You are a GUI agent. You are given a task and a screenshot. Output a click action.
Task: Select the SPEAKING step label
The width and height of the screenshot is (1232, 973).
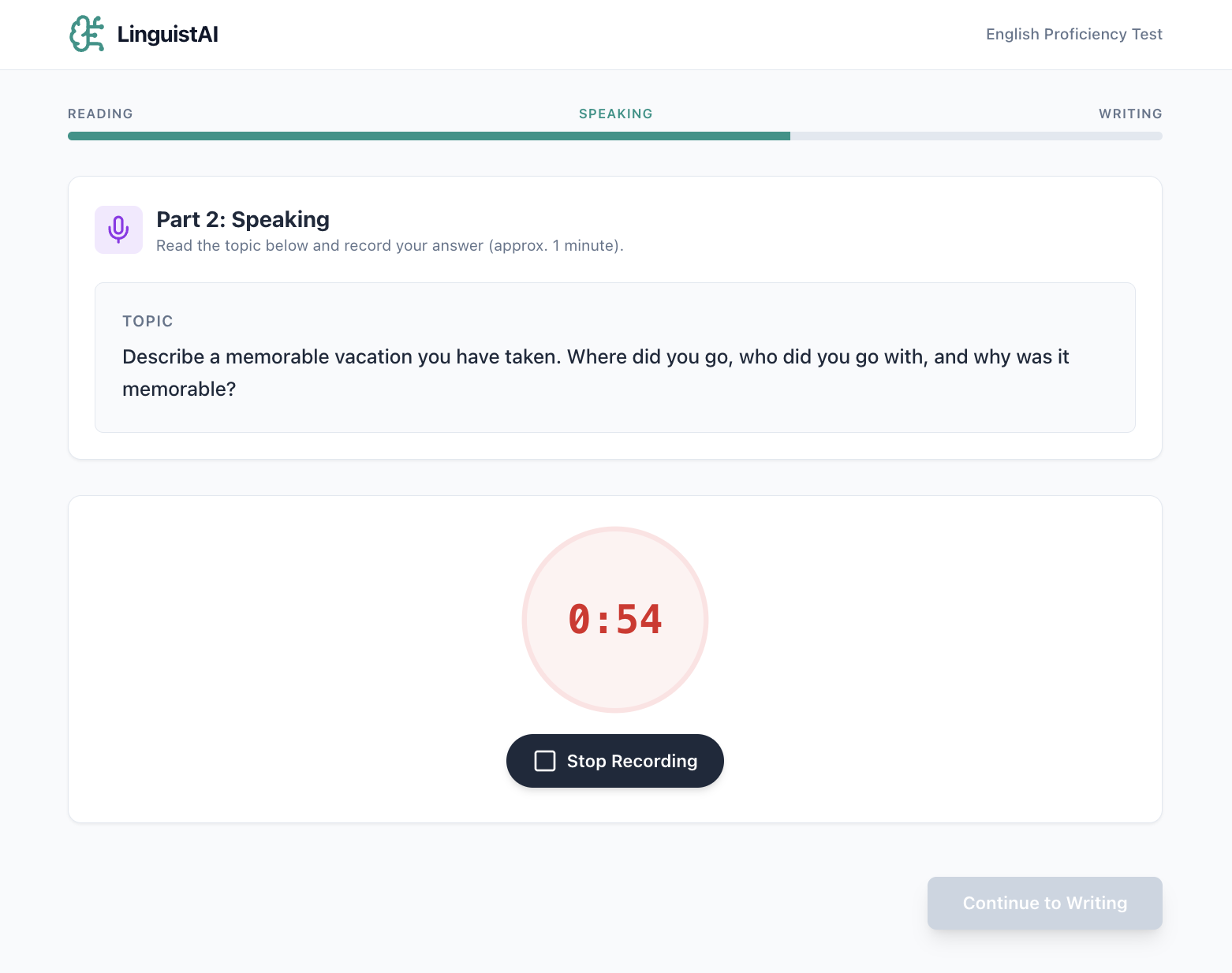(x=615, y=114)
